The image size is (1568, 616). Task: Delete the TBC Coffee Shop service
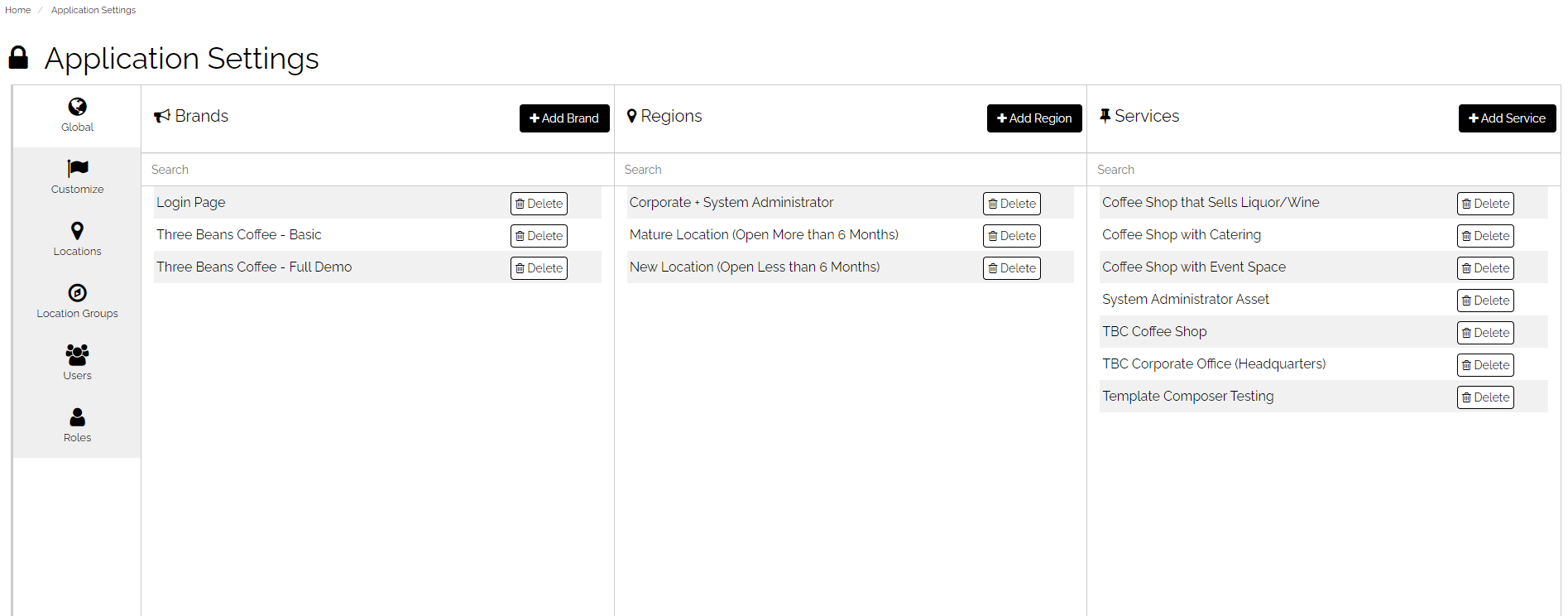tap(1485, 333)
